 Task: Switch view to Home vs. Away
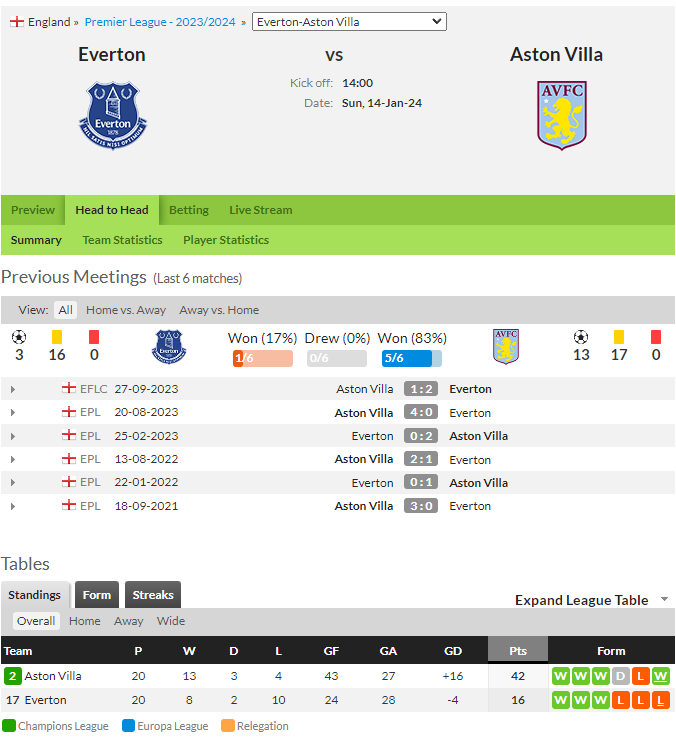point(126,310)
